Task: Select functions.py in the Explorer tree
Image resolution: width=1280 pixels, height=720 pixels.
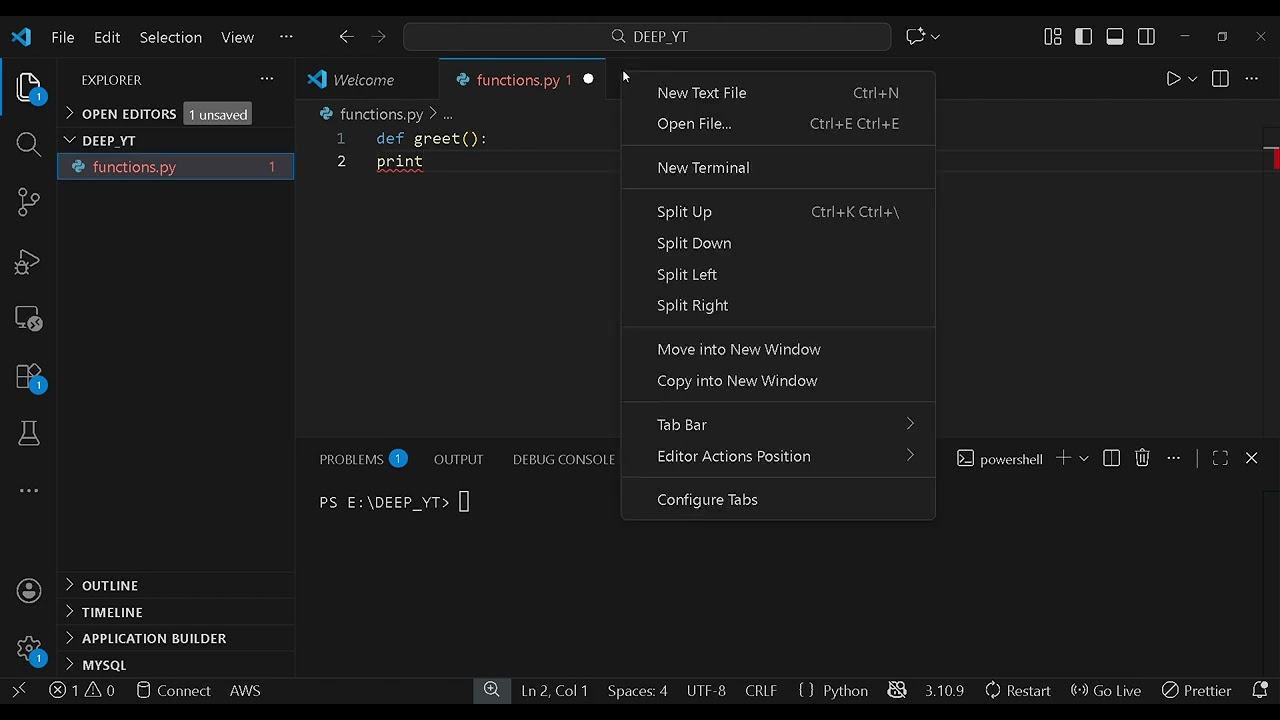Action: tap(134, 167)
